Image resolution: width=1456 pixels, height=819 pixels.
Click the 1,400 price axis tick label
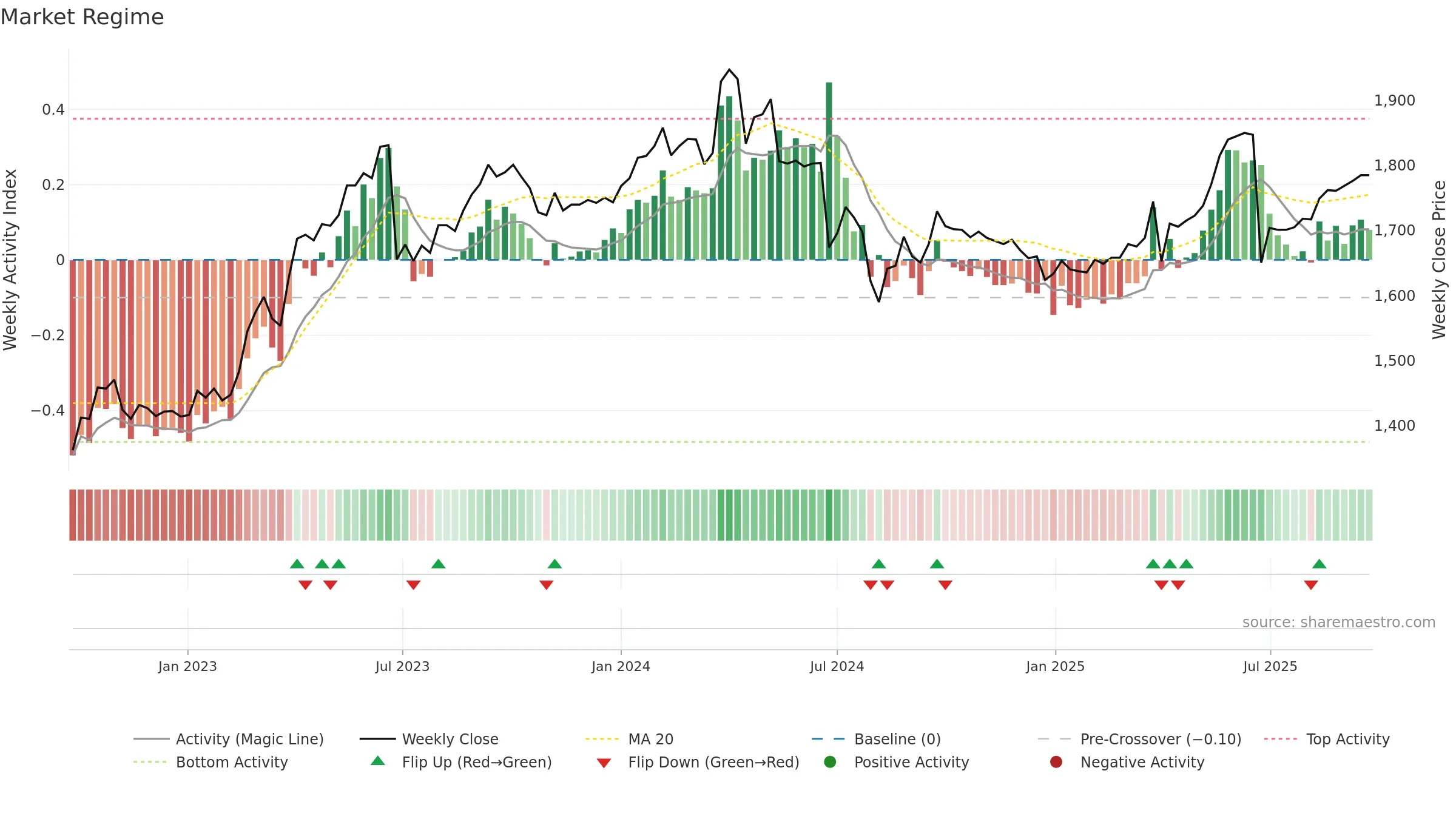click(x=1394, y=426)
